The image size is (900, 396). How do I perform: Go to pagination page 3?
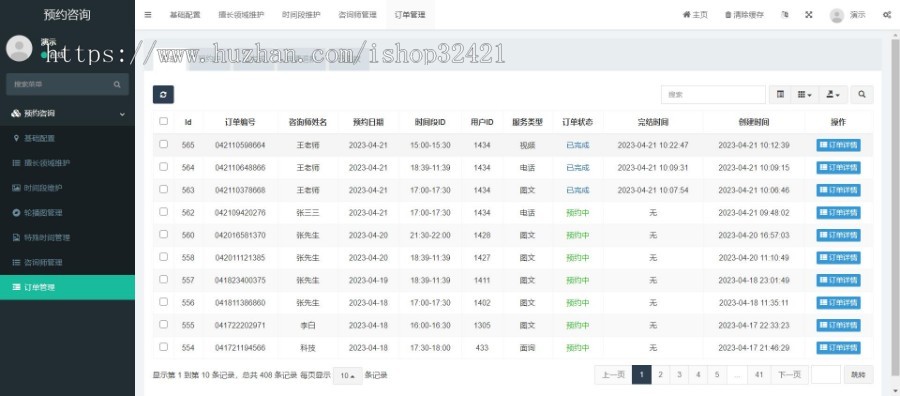point(679,375)
